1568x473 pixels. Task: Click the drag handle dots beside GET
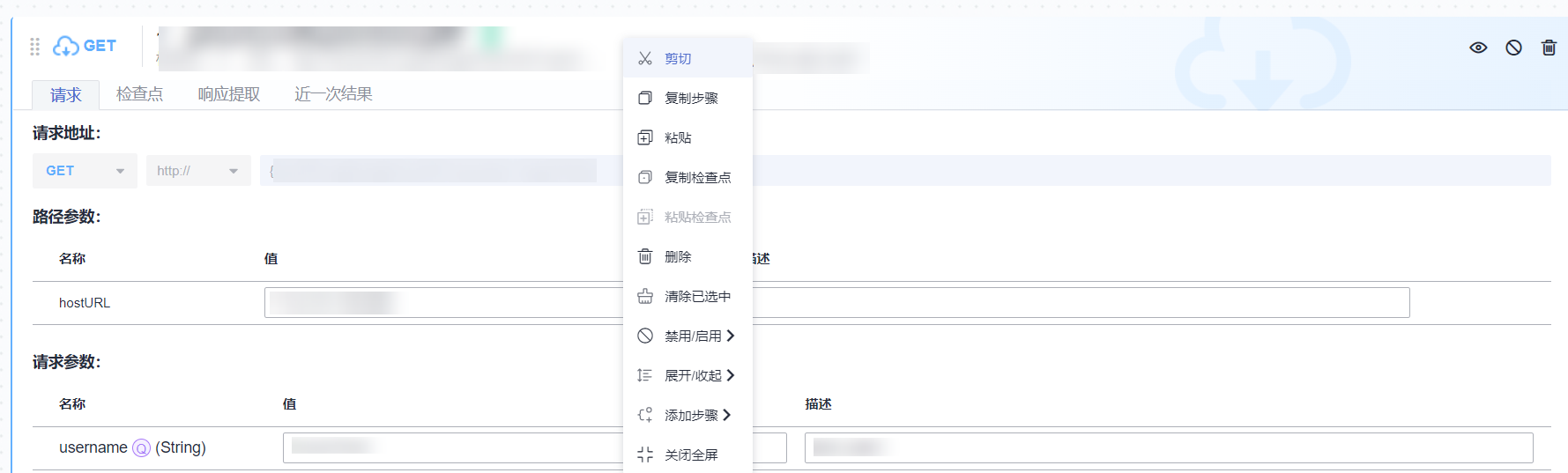point(35,46)
